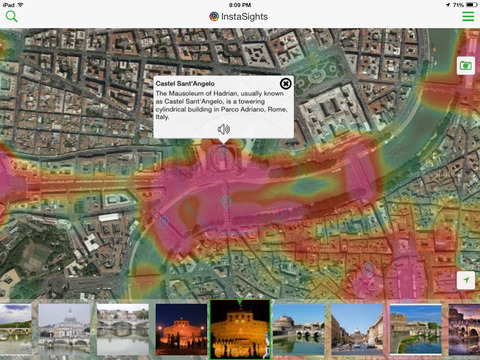Open the red-lit castle at dusk thumbnail
Viewport: 480px width, 360px height.
pos(181,329)
